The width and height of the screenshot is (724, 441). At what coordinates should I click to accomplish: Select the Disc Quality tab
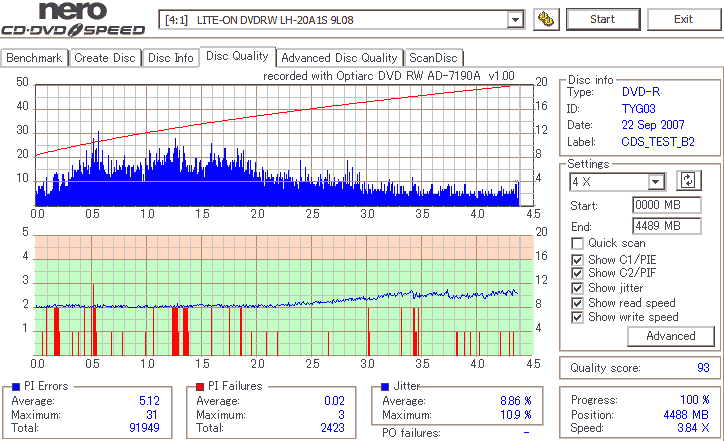coord(237,56)
